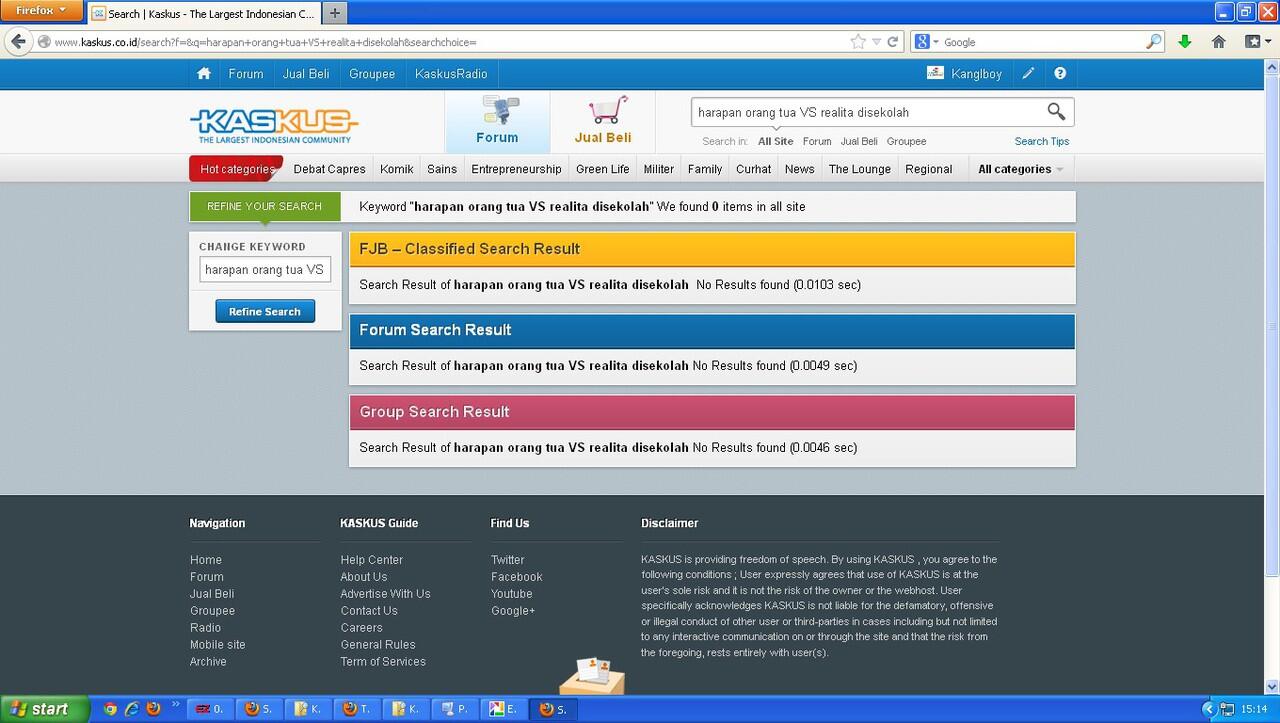This screenshot has width=1280, height=723.
Task: Open the Entrepreneurship category
Action: 516,169
